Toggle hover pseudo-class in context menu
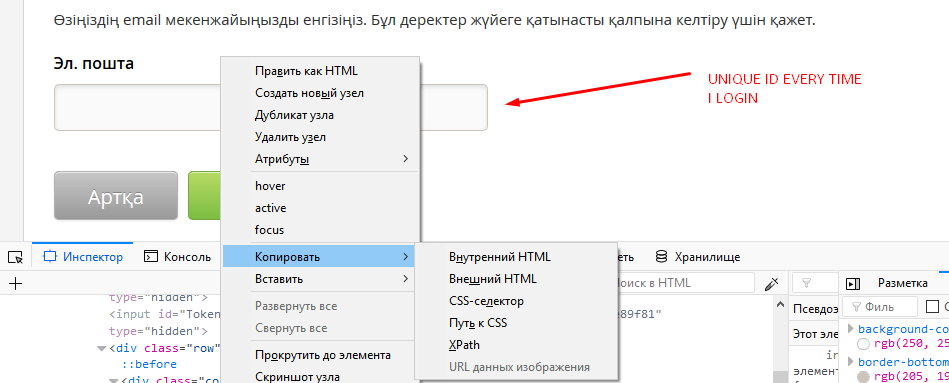949x383 pixels. 321,186
